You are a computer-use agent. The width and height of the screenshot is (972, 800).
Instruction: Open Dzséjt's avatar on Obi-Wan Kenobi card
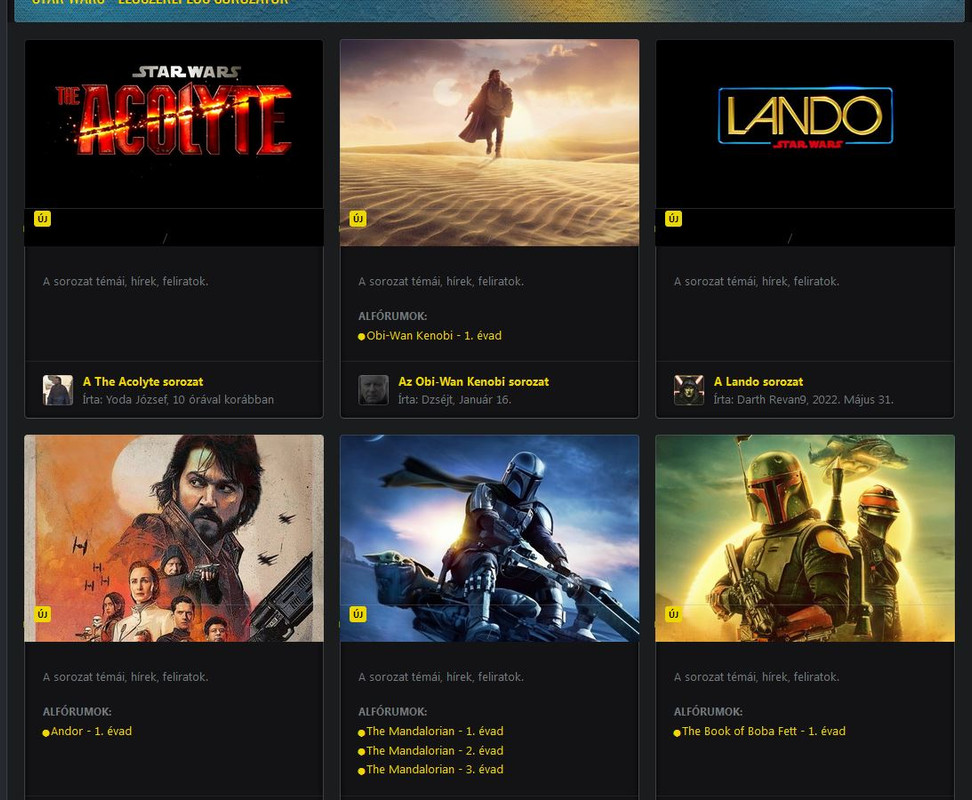tap(373, 390)
